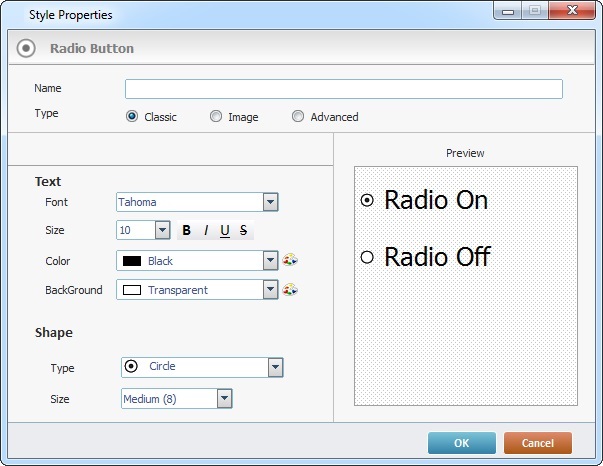Click the Radio On preview item

[x=425, y=200]
